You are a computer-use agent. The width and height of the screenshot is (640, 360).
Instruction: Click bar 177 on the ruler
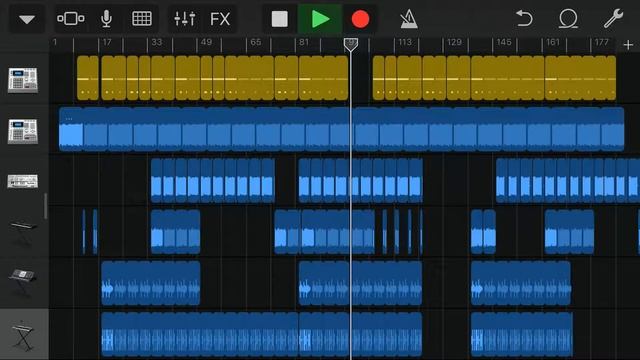tap(602, 42)
